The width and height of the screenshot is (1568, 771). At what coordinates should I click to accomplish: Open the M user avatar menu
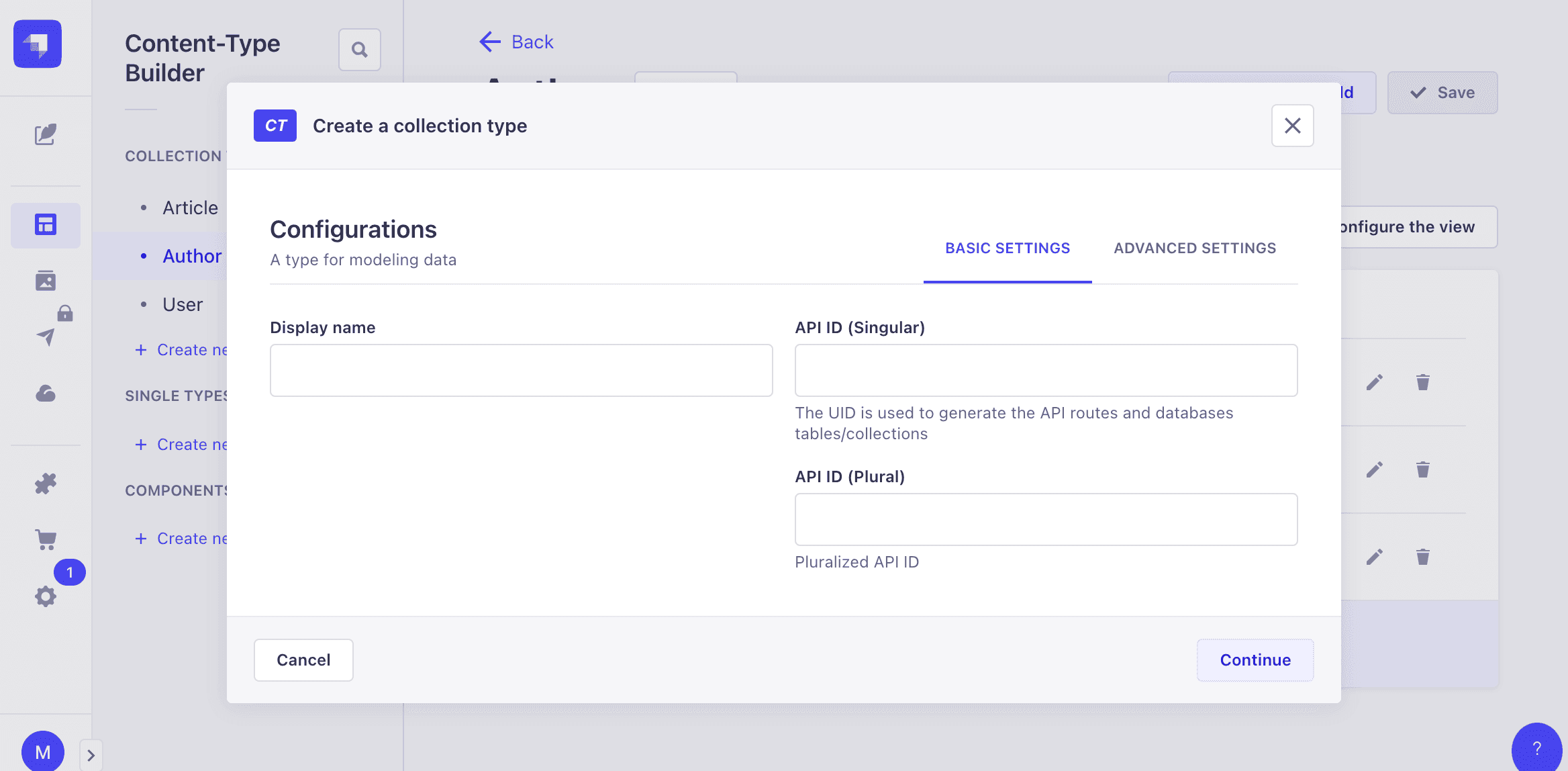43,751
